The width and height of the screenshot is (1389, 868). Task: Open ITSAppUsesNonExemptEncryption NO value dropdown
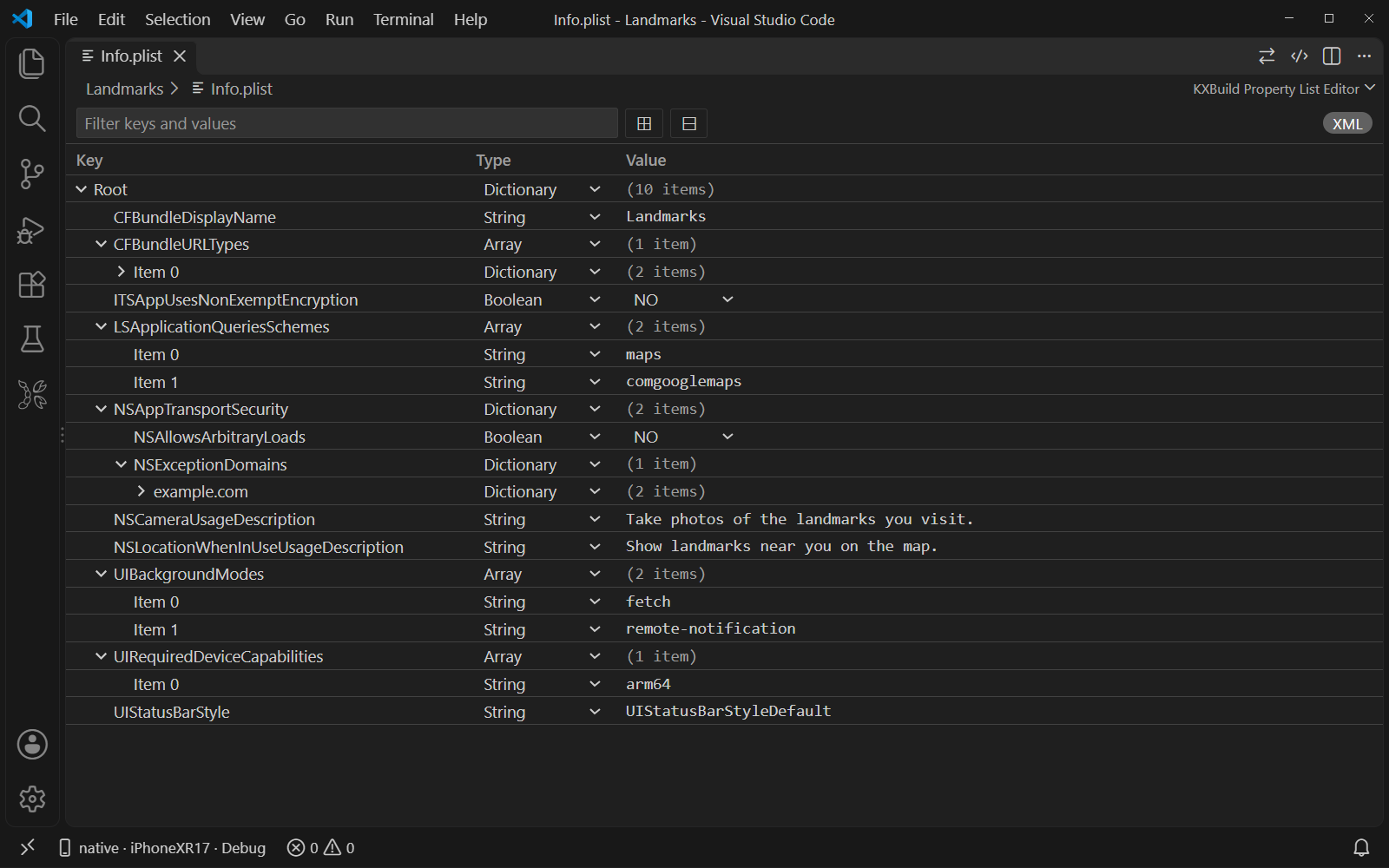pos(683,299)
